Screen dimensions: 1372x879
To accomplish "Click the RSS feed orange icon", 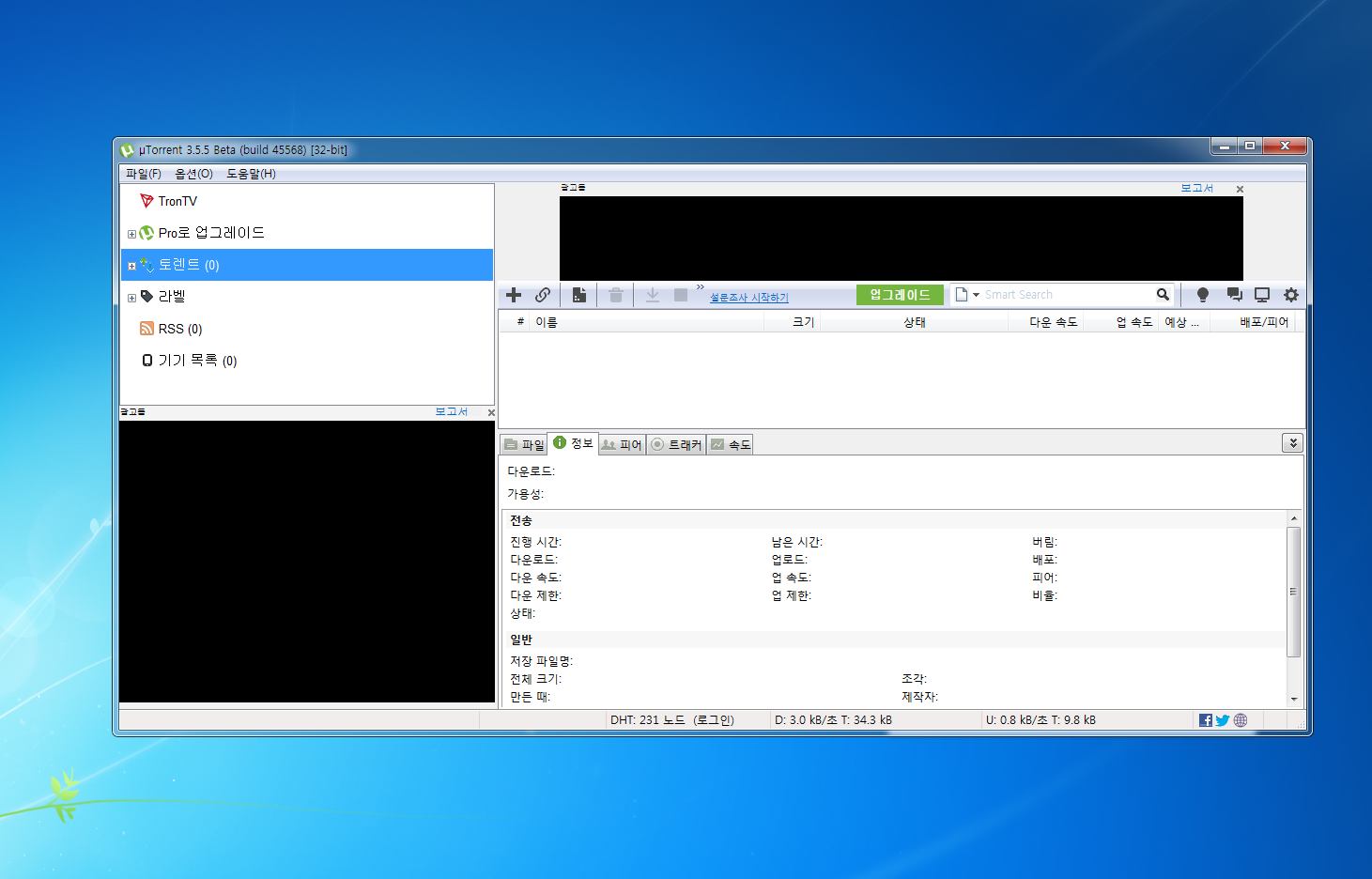I will (146, 329).
